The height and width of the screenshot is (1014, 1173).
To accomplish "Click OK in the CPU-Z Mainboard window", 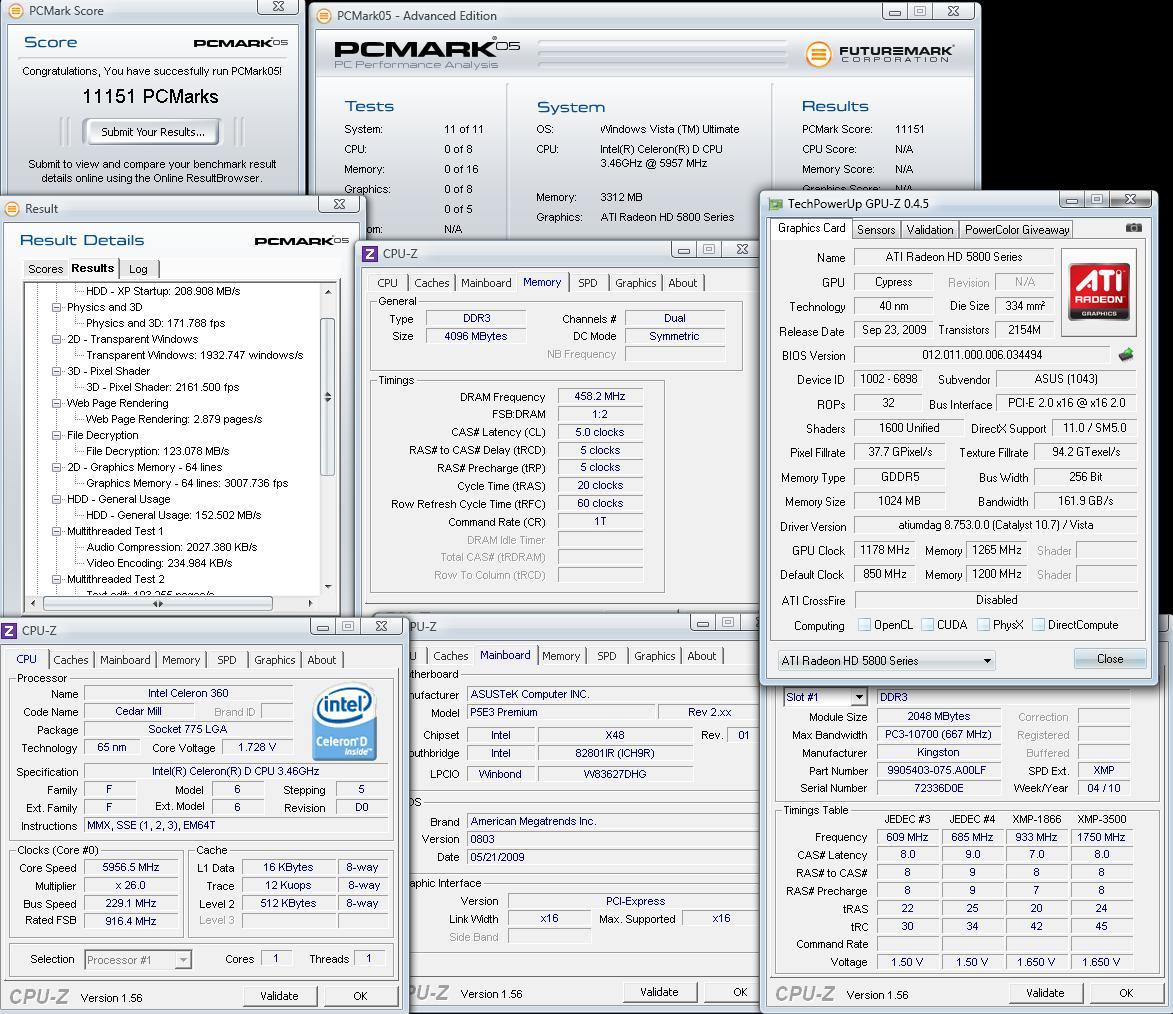I will click(x=740, y=992).
